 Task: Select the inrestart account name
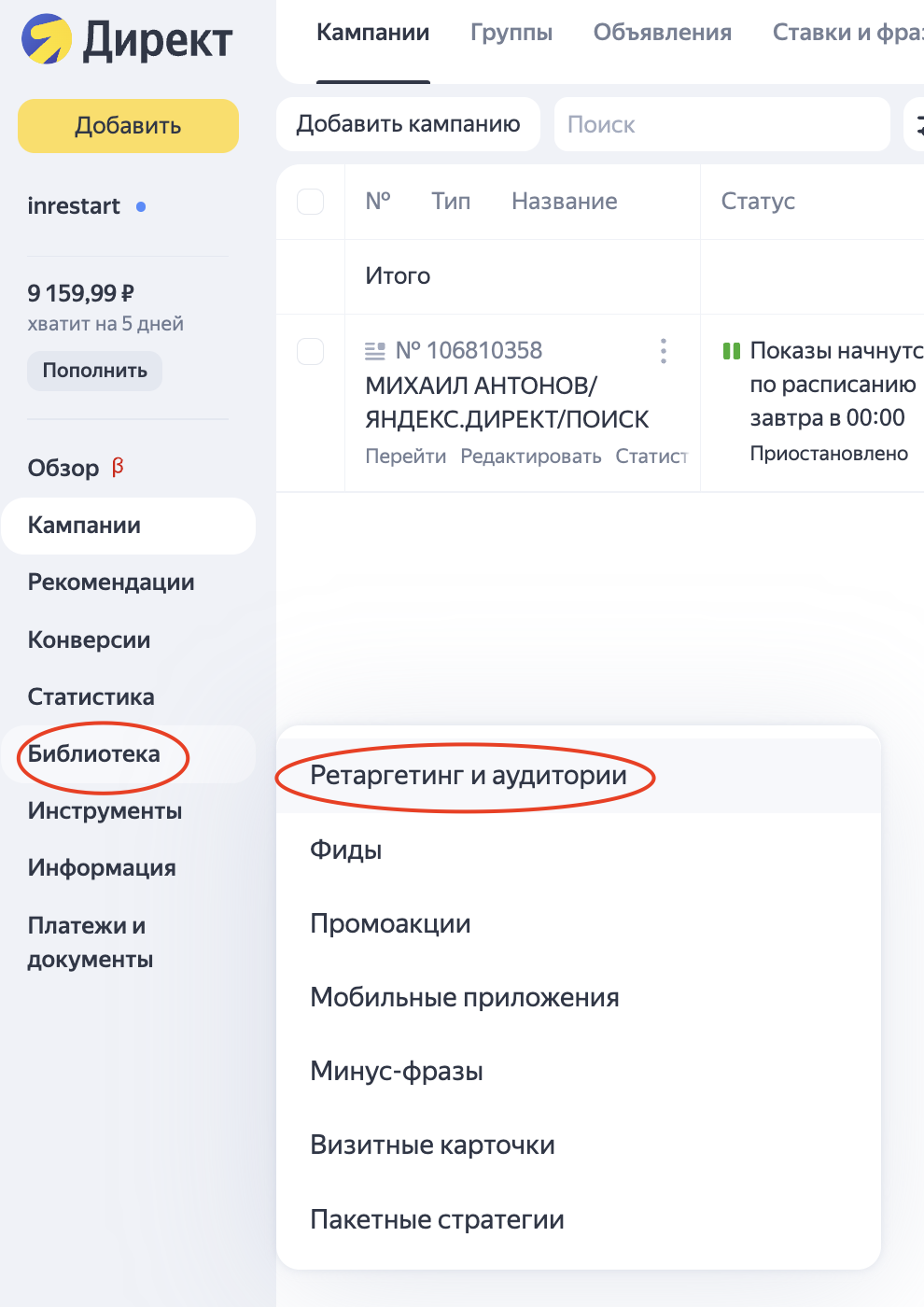click(74, 206)
